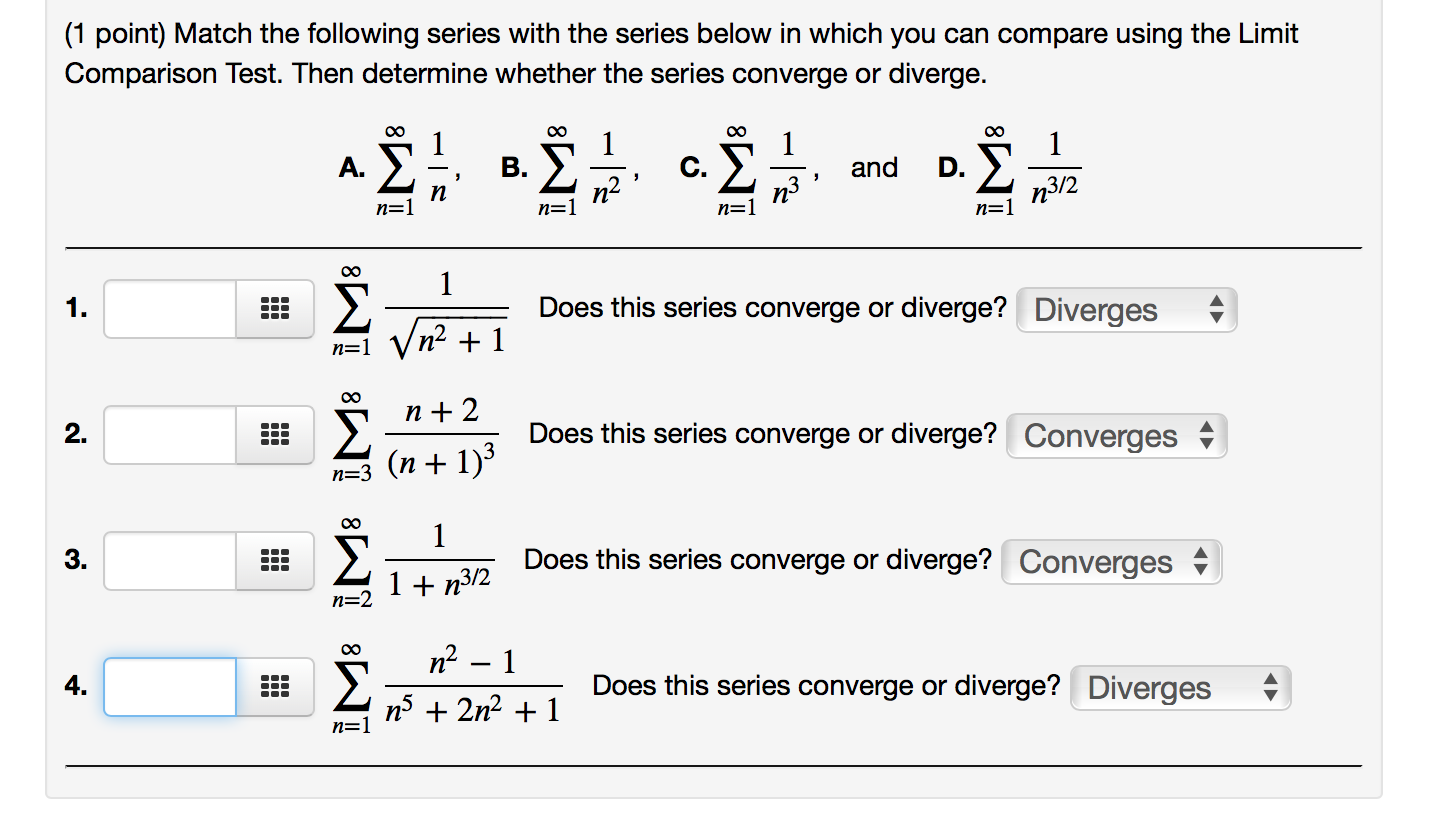Click the keypad grid icon beside the highlighted answer box
The image size is (1440, 822).
coord(276,687)
